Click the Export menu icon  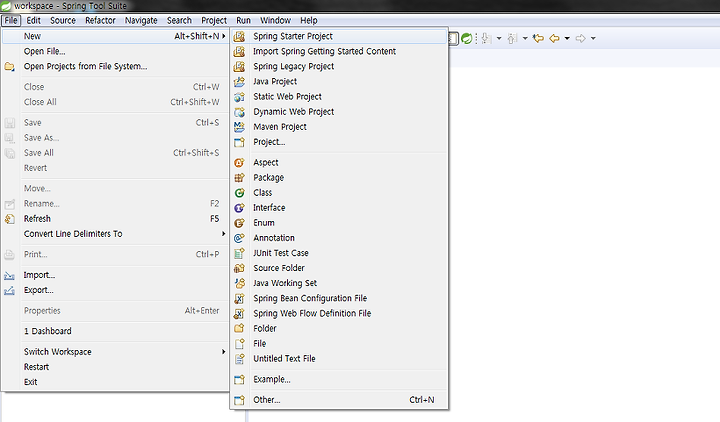(9, 291)
